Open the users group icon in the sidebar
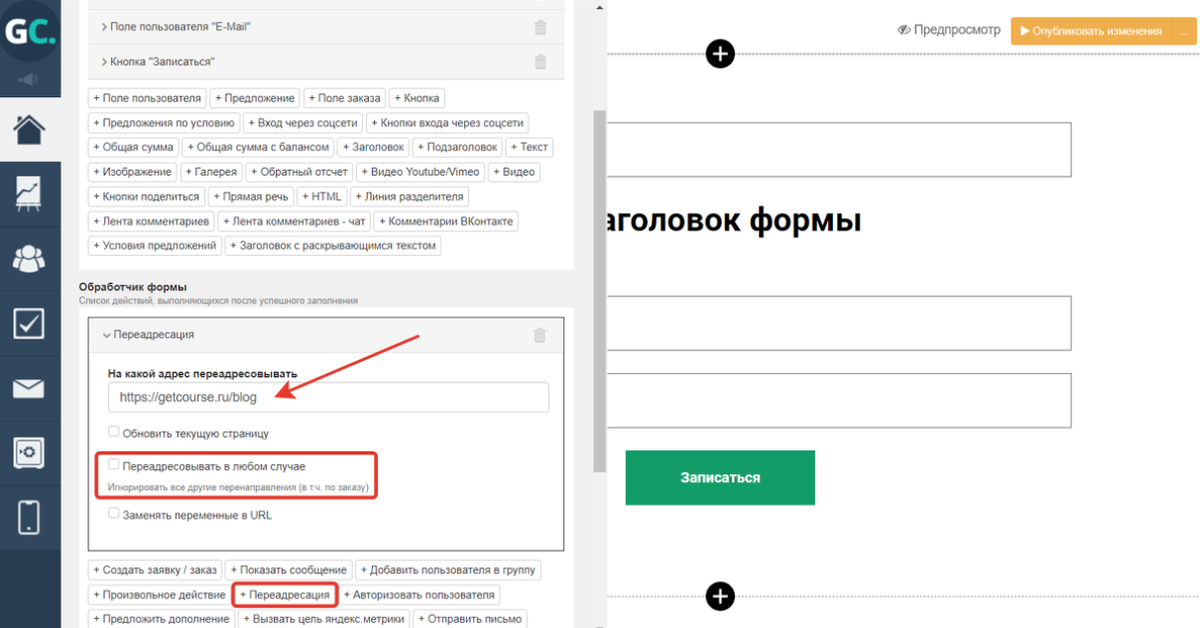 click(29, 258)
